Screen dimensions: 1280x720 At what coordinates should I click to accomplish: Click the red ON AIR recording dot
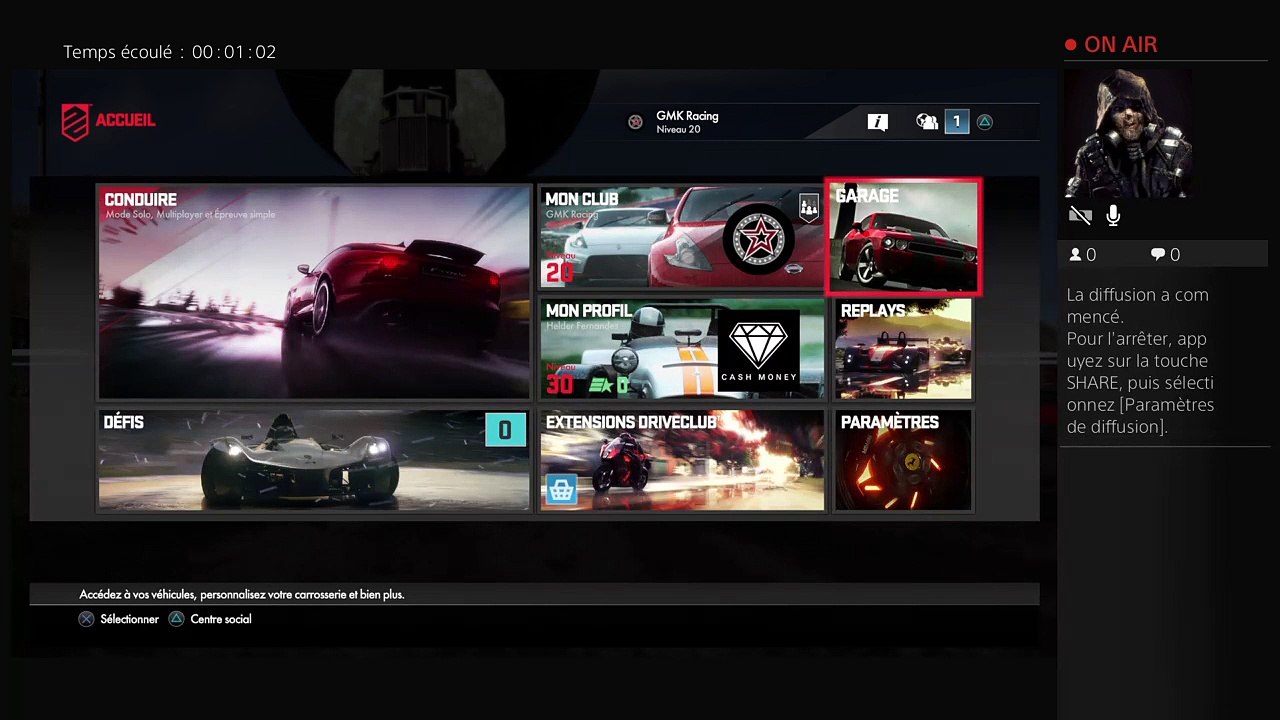(1071, 45)
